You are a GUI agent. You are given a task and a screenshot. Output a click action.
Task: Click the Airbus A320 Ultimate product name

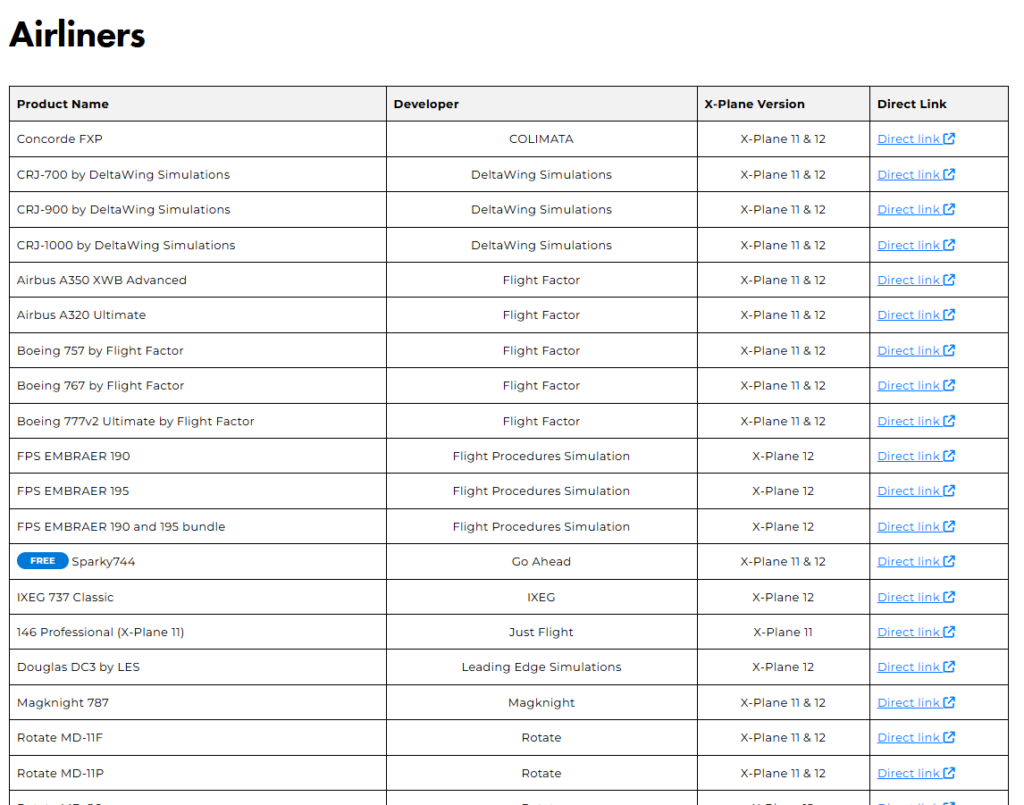pyautogui.click(x=82, y=315)
